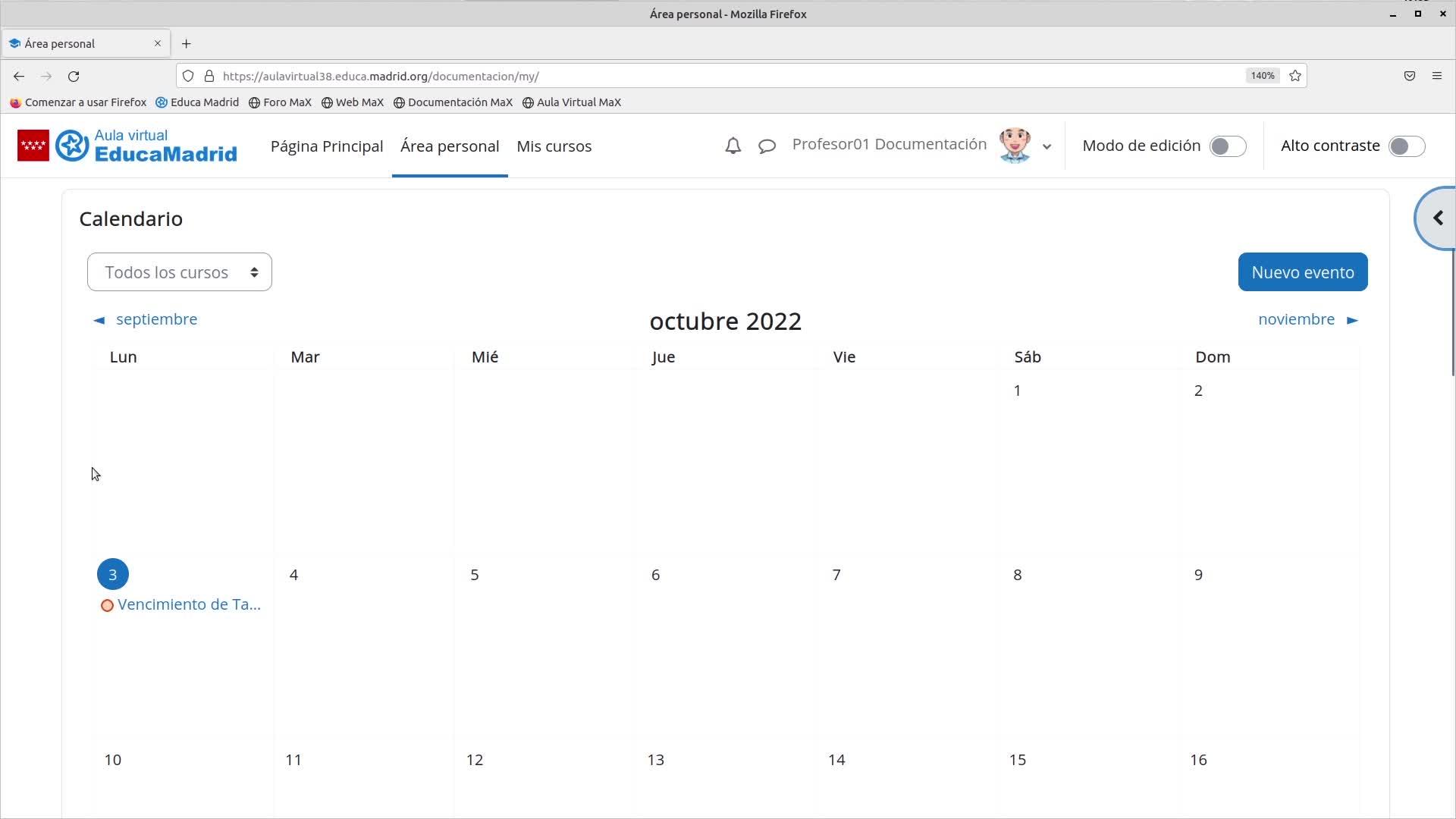Open a new browser tab

(187, 43)
